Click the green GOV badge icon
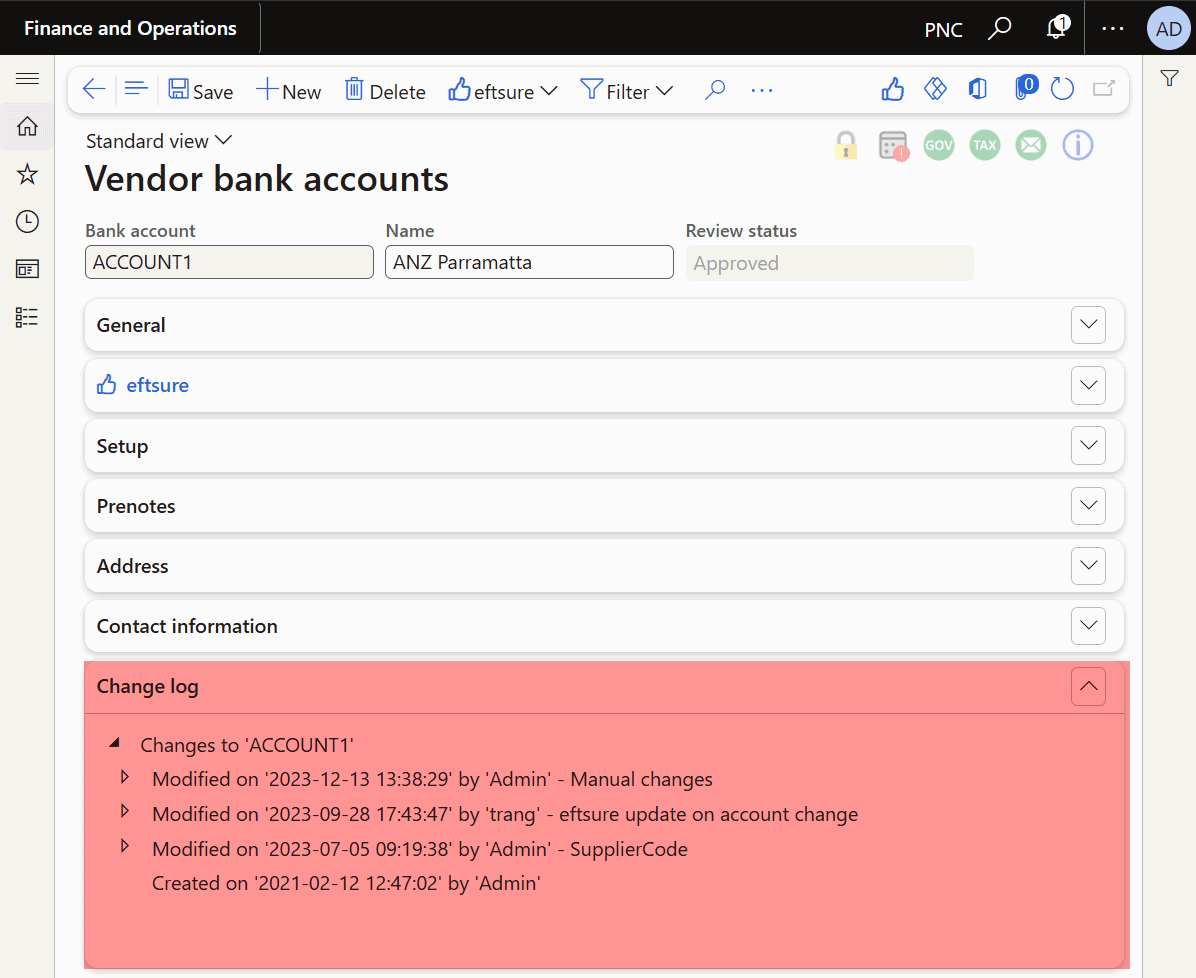 (x=939, y=145)
